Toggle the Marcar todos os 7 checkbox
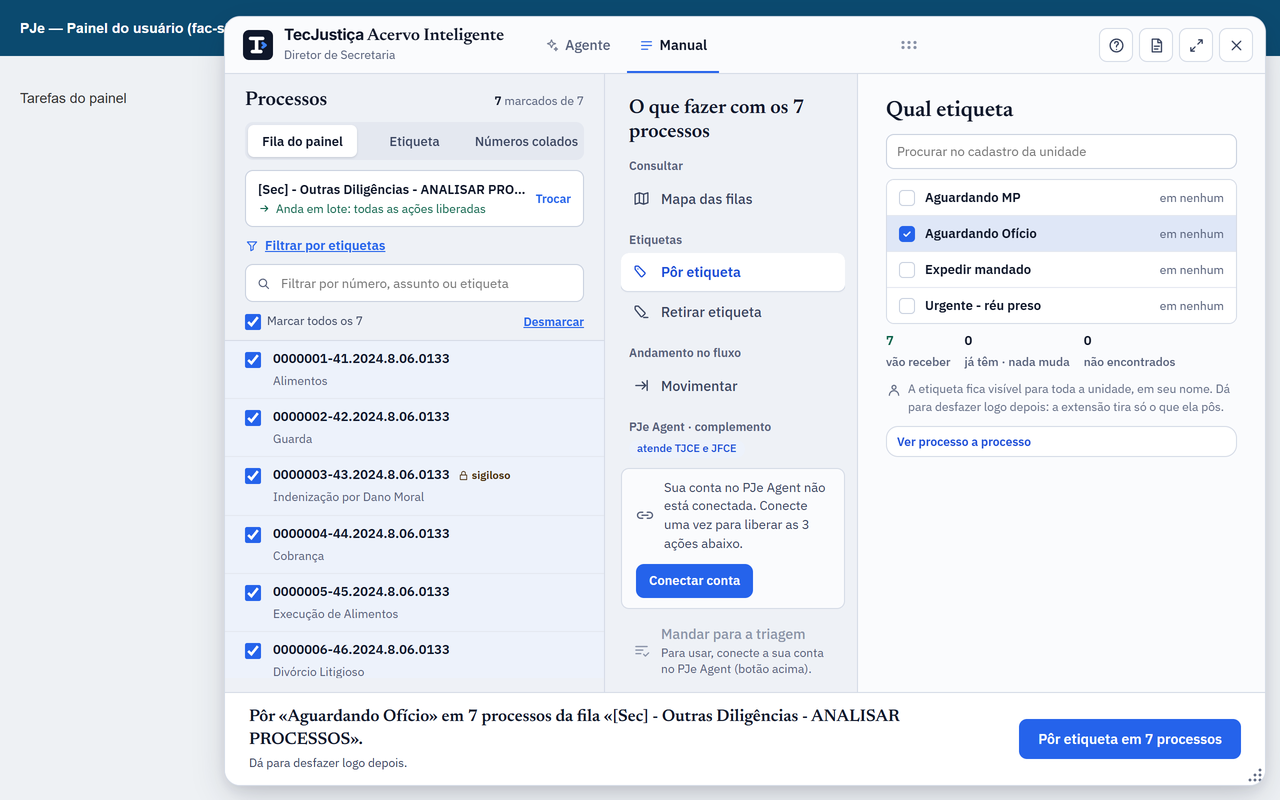 (x=253, y=322)
